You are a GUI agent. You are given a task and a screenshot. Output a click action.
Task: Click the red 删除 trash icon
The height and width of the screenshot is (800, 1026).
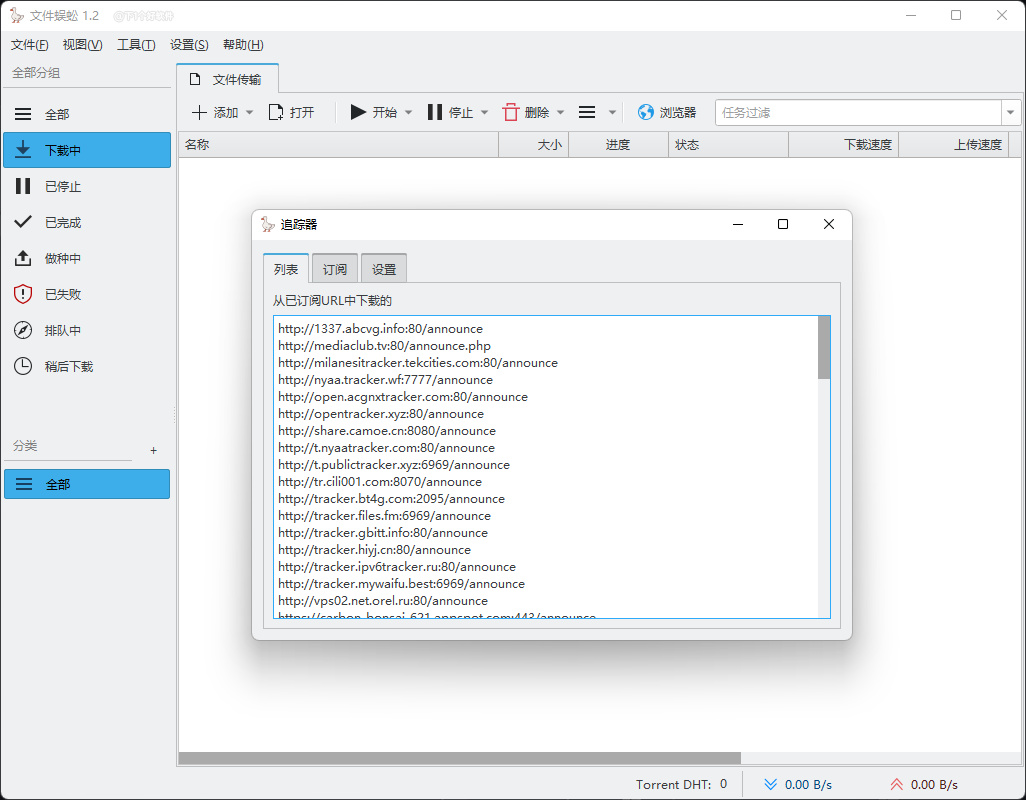point(510,113)
